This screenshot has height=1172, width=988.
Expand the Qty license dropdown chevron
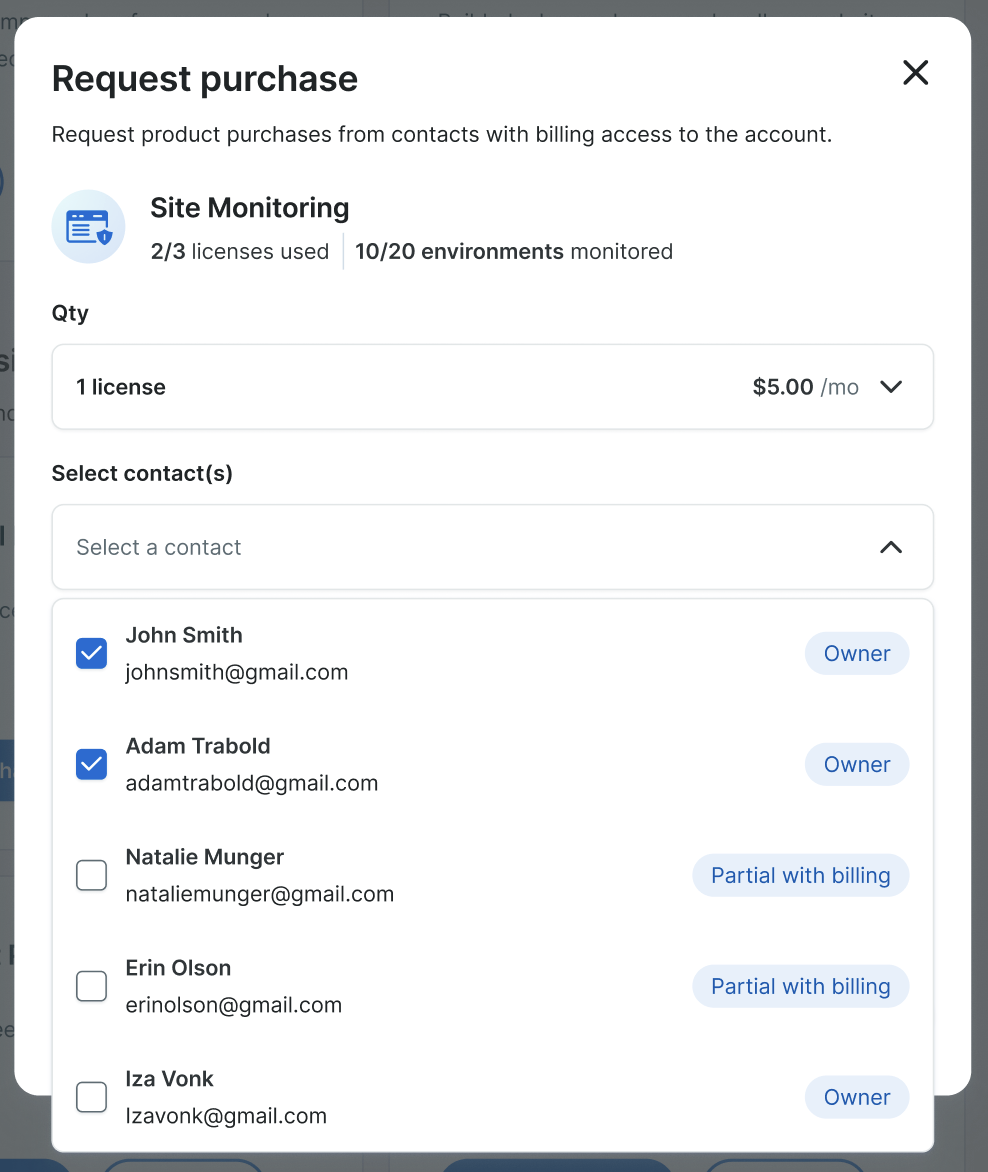tap(890, 387)
